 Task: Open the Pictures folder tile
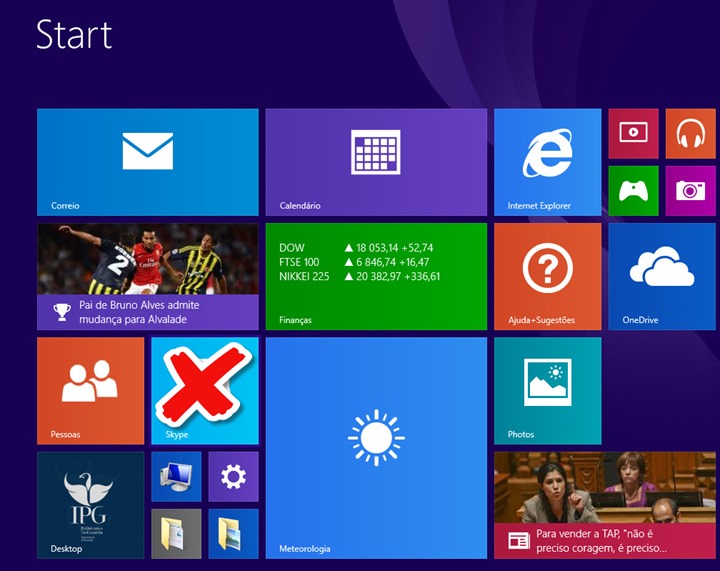[x=233, y=533]
